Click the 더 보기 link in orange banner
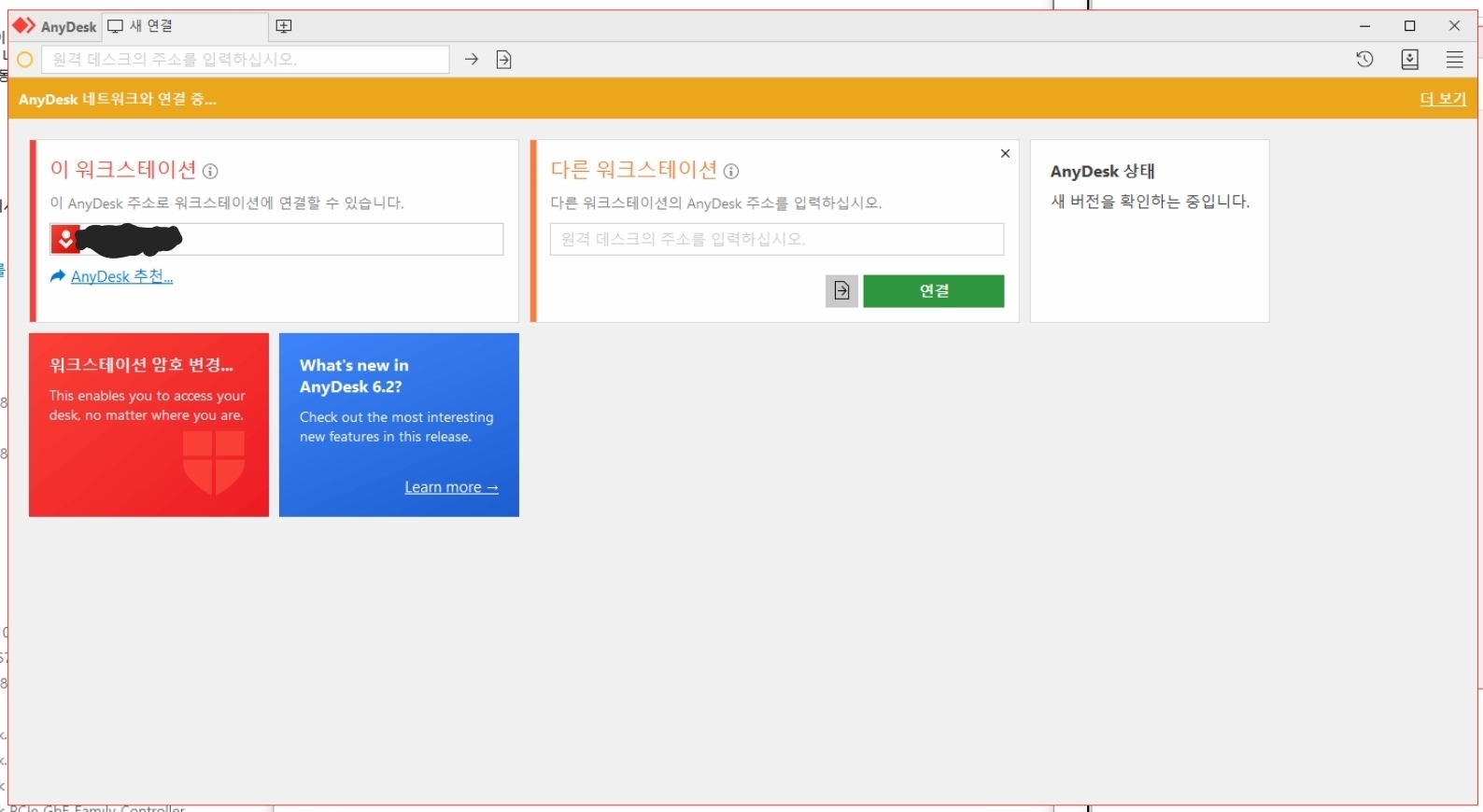Viewport: 1483px width, 812px height. click(1443, 99)
